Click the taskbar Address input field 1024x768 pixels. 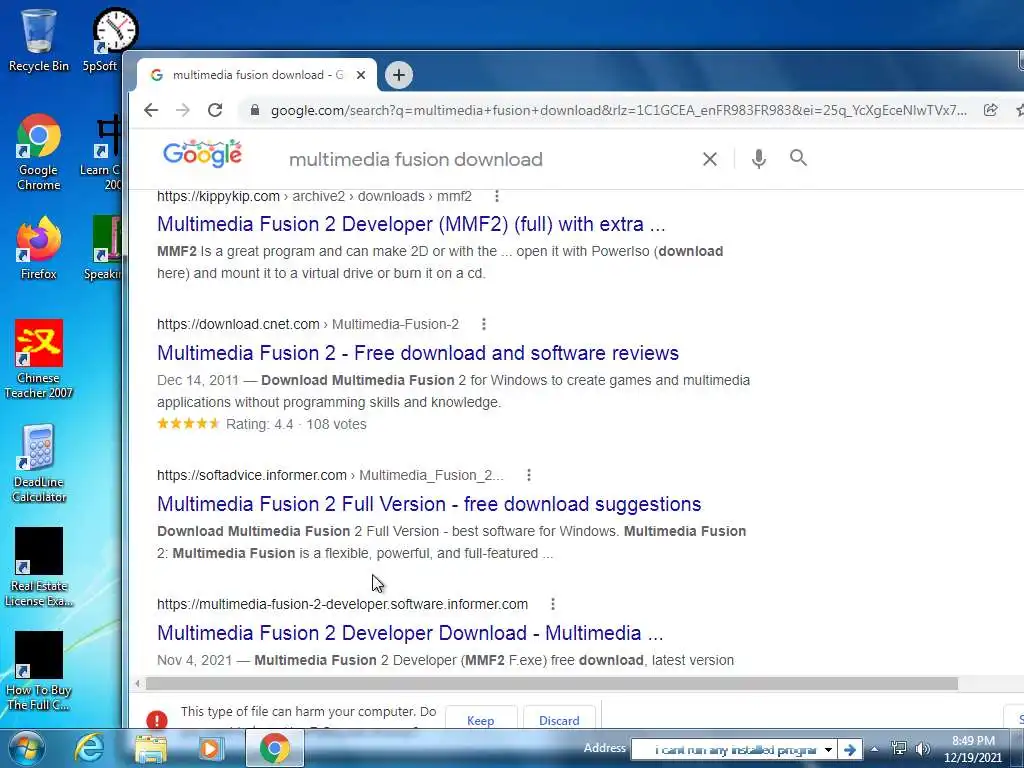coord(726,750)
